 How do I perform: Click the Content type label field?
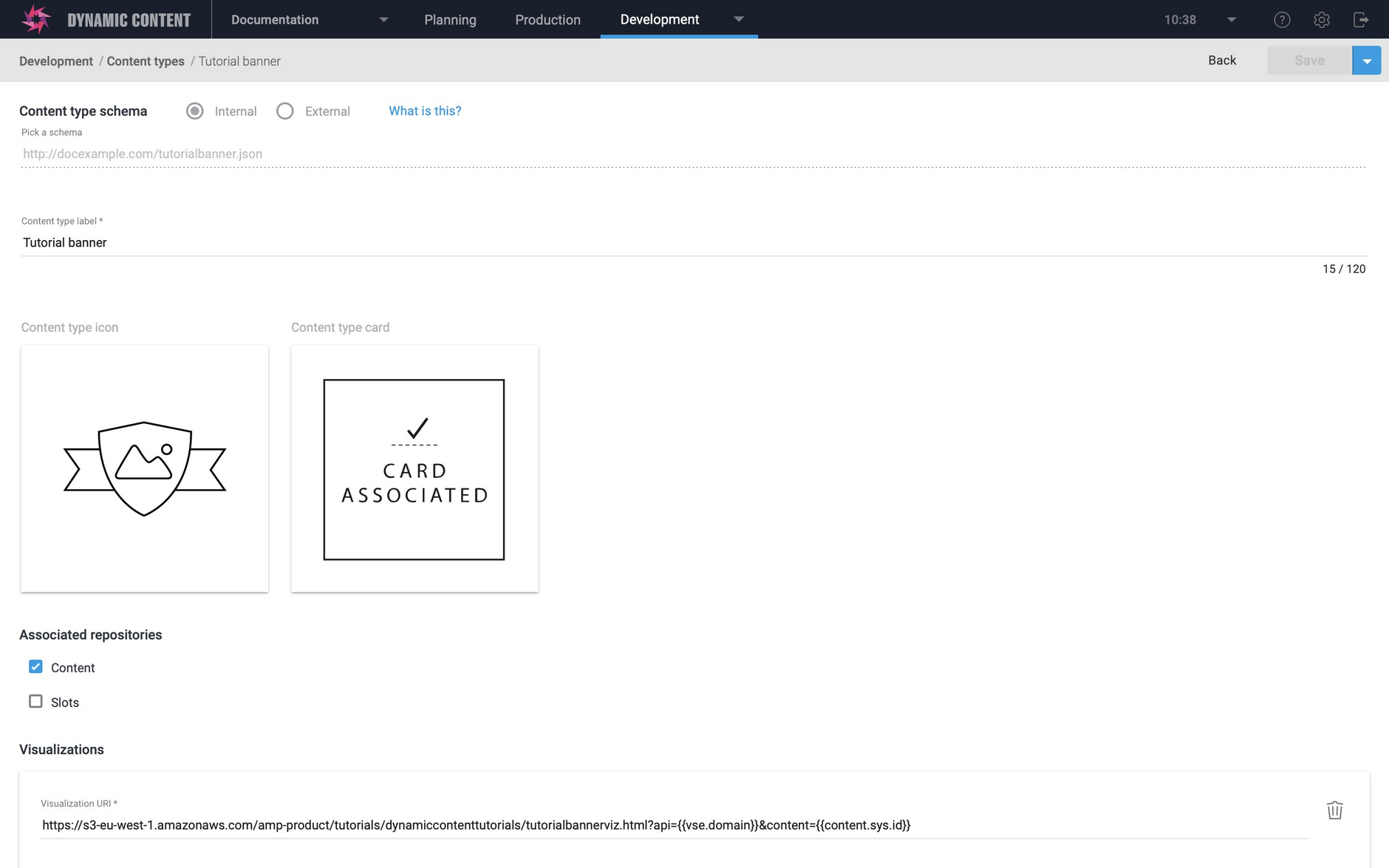click(x=693, y=242)
